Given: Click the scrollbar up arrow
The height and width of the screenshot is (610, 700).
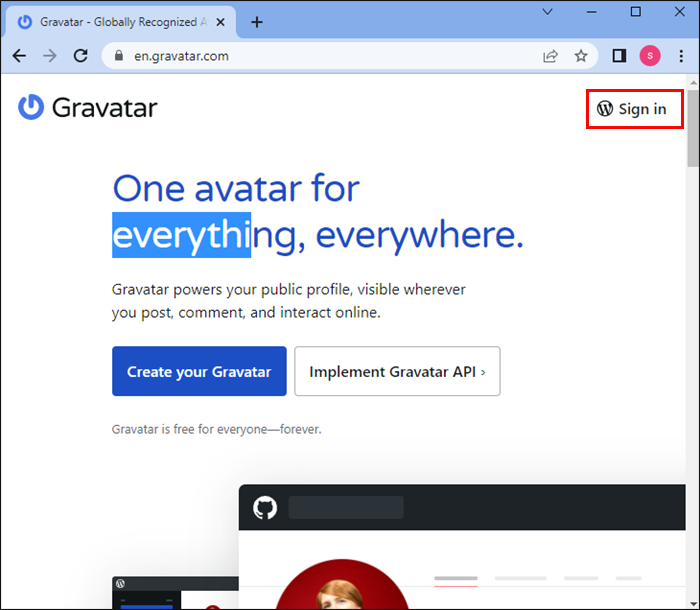Looking at the screenshot, I should coord(693,82).
